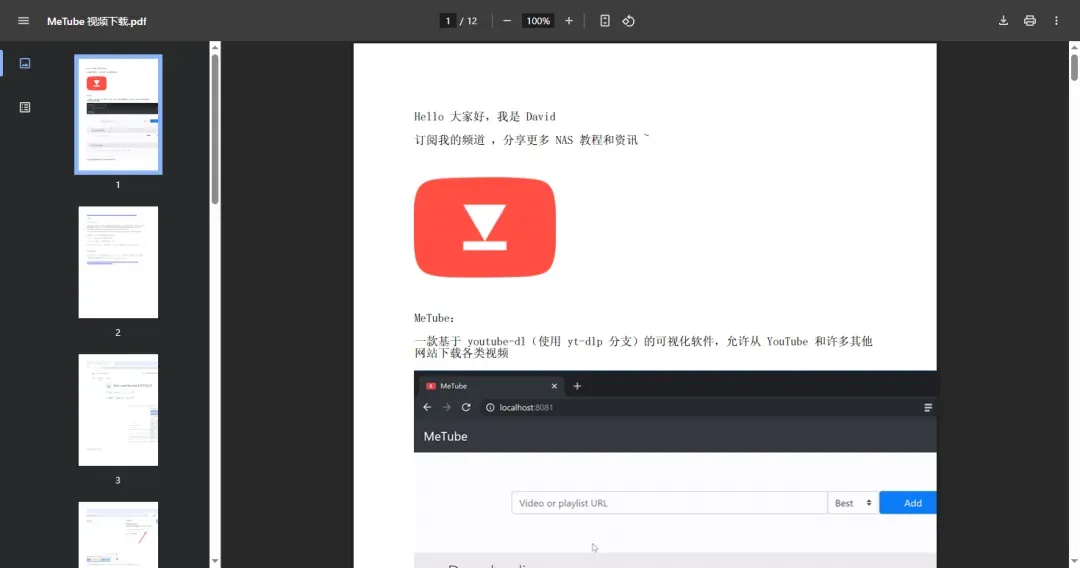Click the browser menu icon at the right
This screenshot has width=1080, height=568.
tap(928, 408)
